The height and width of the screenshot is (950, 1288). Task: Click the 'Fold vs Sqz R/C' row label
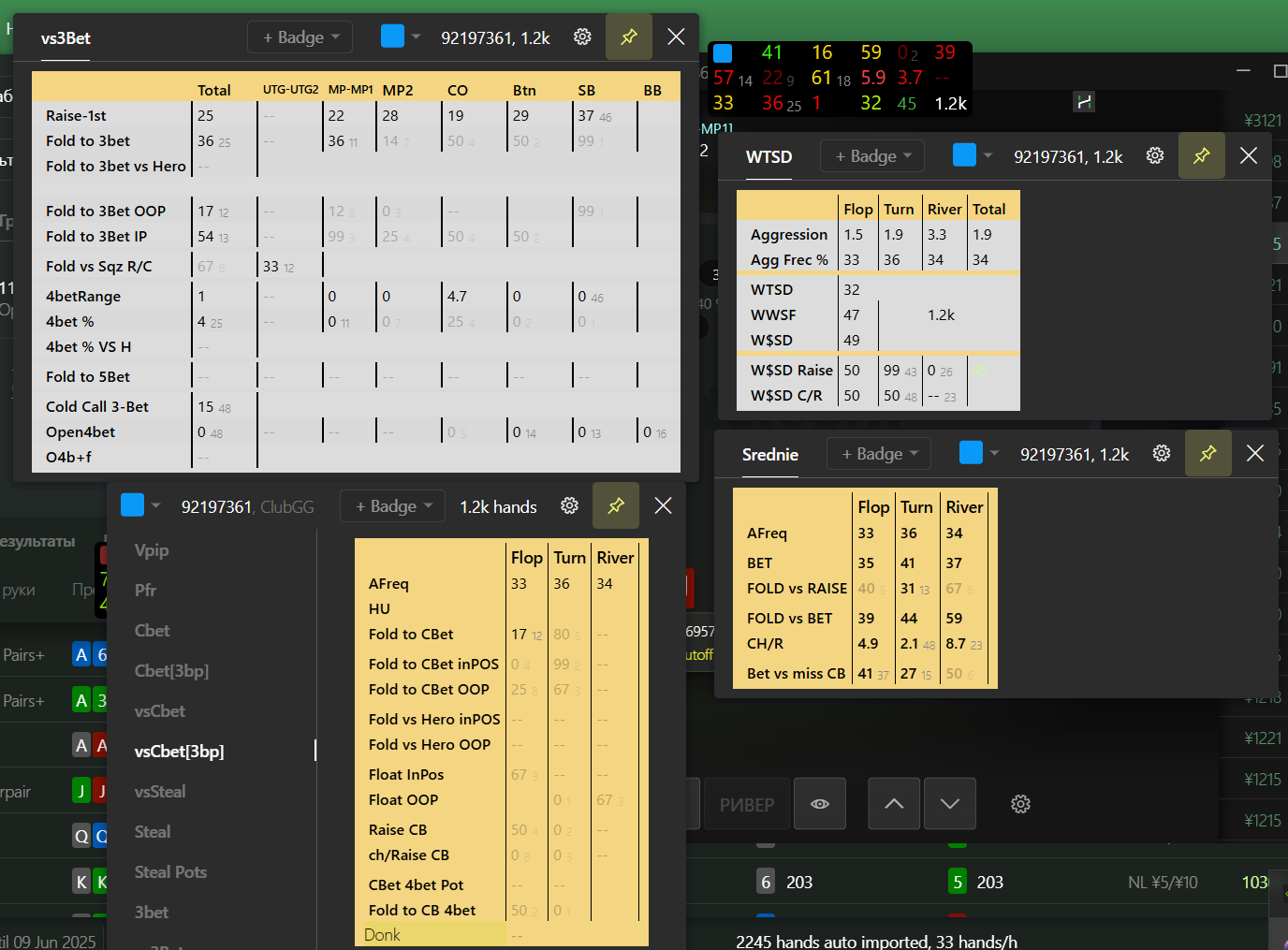point(99,267)
